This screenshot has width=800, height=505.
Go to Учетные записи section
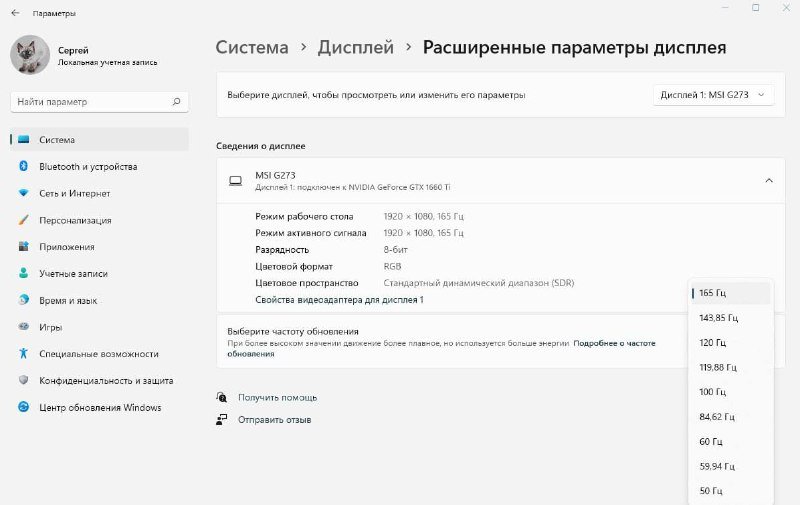point(99,273)
